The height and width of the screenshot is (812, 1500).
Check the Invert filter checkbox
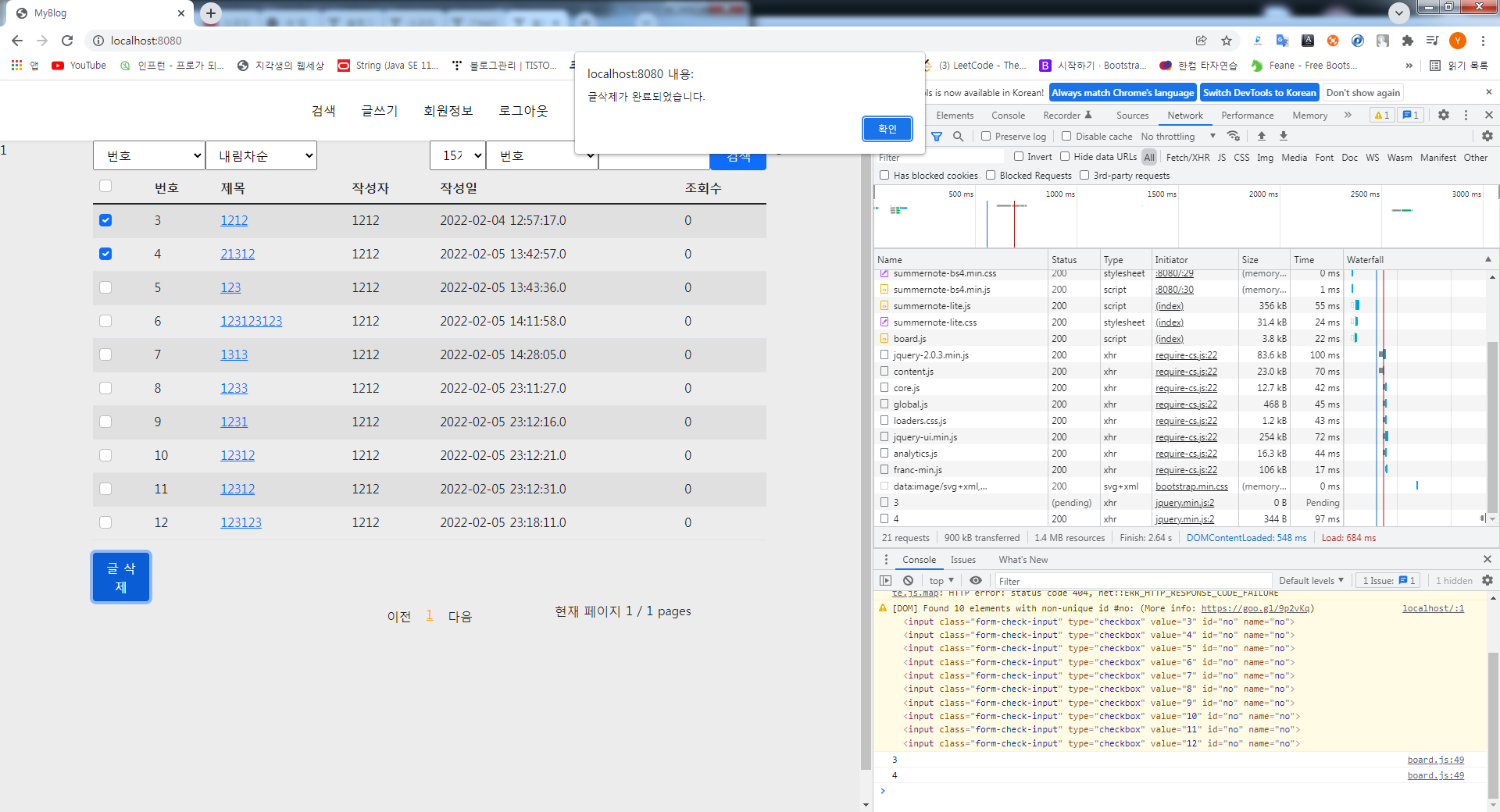[1019, 157]
